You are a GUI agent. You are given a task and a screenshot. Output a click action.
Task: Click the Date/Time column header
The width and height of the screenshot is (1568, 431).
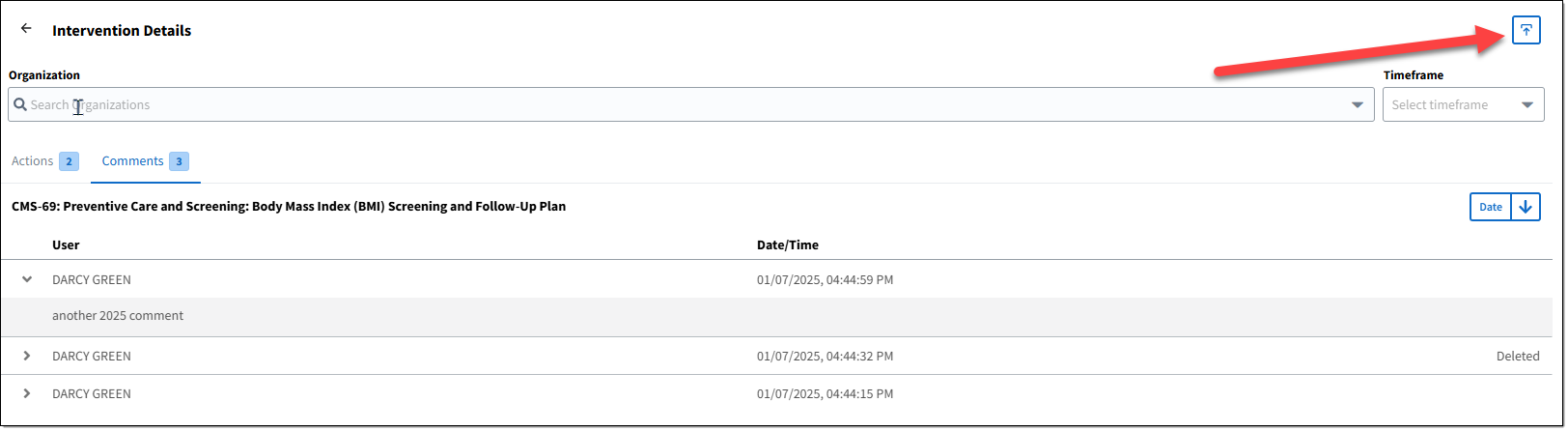point(787,244)
